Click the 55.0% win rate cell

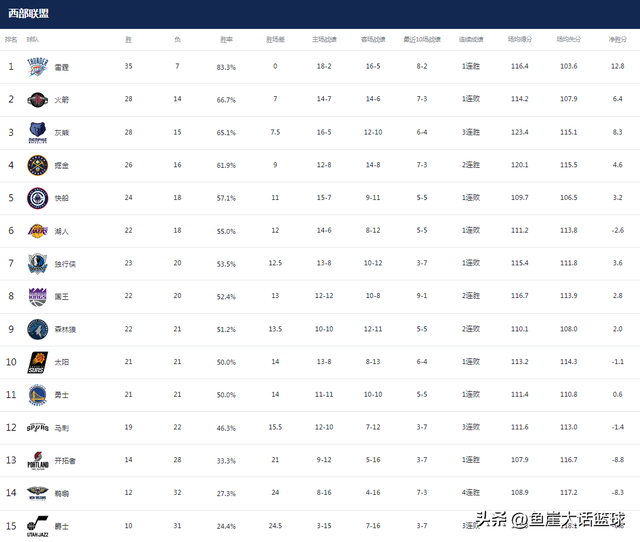tap(226, 231)
